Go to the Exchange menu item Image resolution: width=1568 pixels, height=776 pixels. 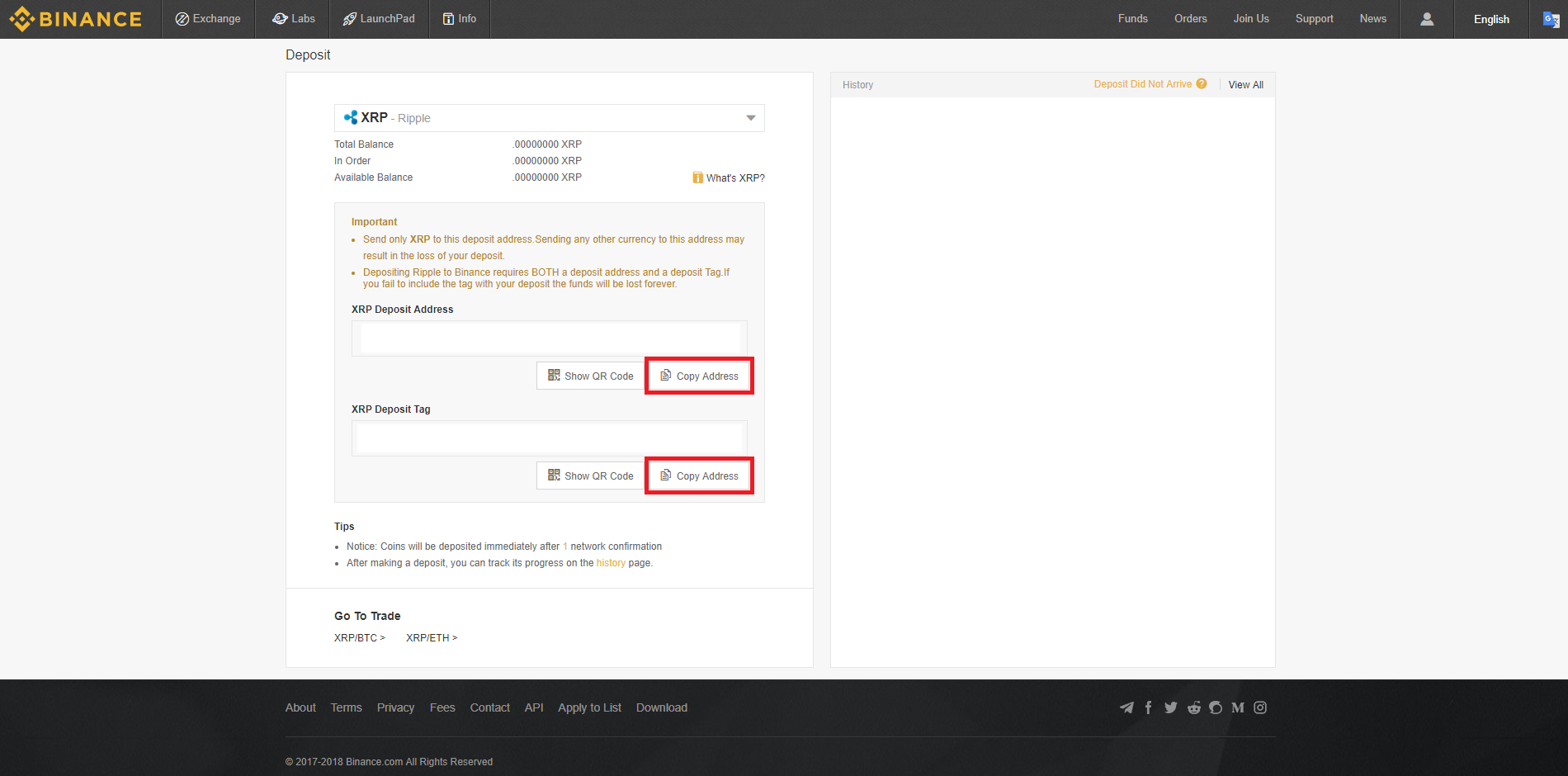point(208,19)
